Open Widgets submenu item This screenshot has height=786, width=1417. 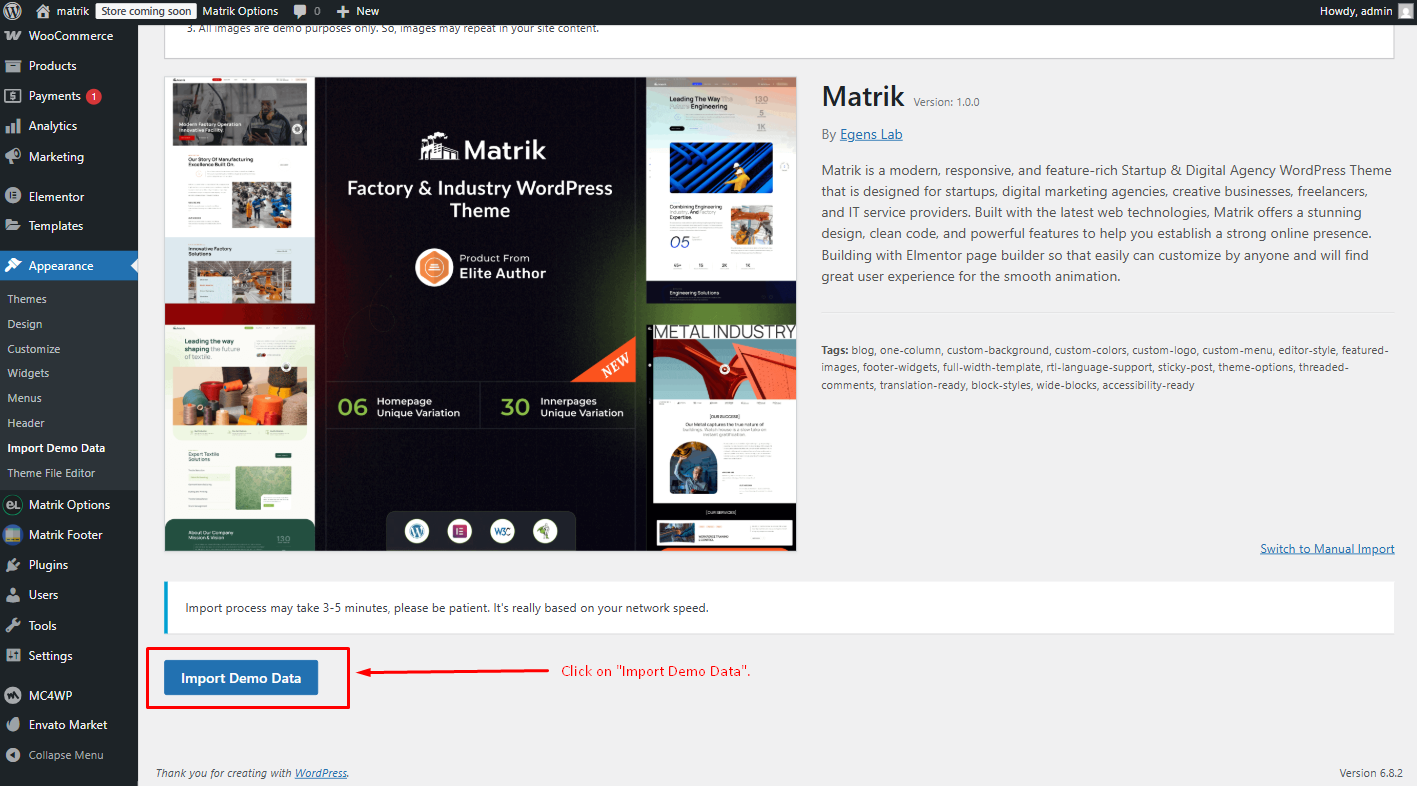tap(28, 373)
